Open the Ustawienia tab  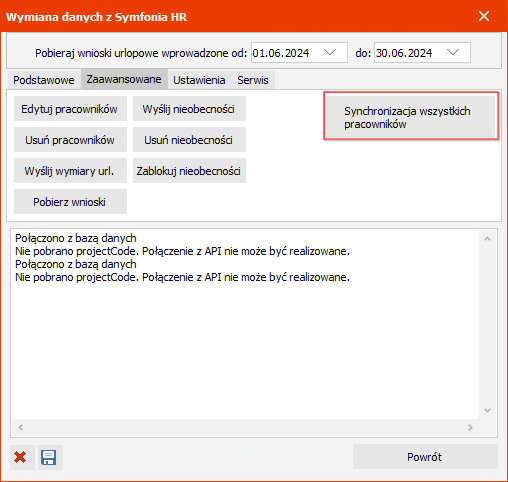pos(199,80)
